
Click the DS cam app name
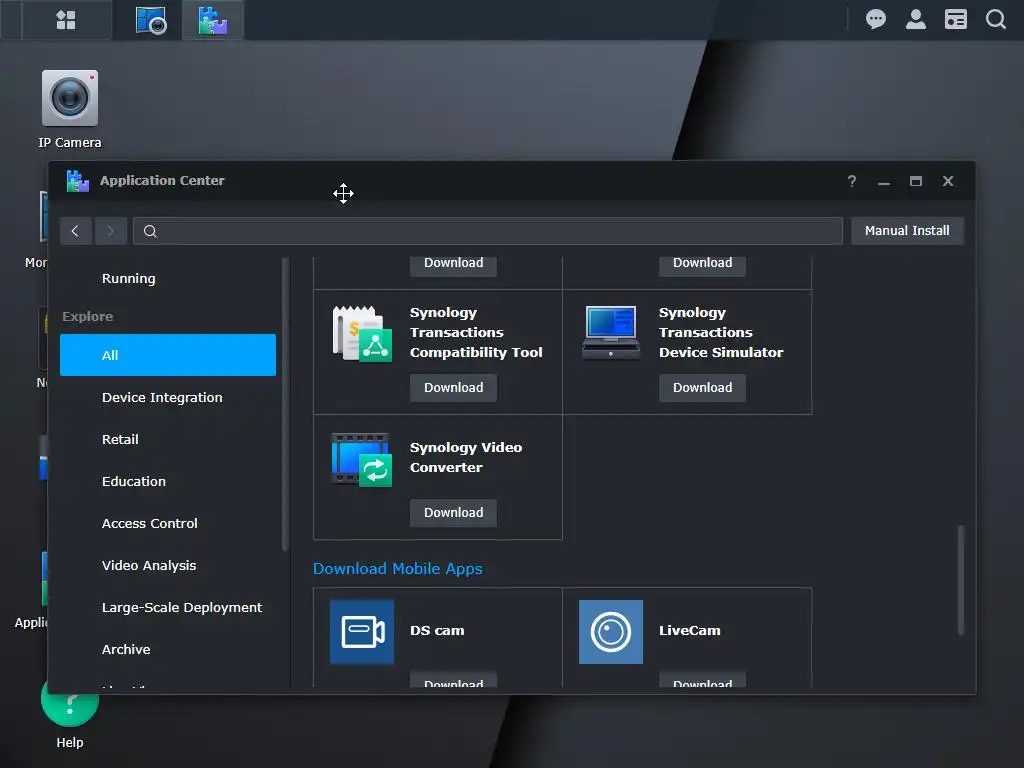click(437, 631)
